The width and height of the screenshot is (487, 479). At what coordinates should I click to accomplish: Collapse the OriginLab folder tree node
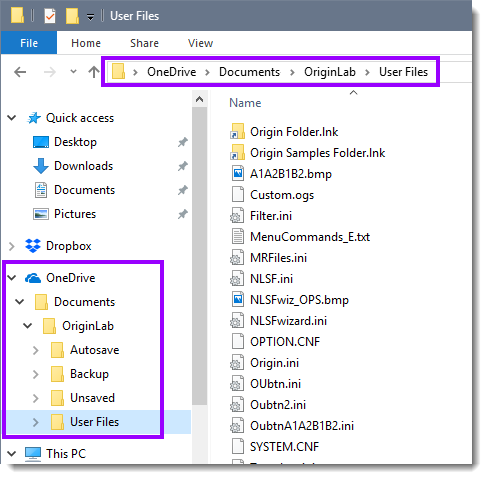[28, 326]
